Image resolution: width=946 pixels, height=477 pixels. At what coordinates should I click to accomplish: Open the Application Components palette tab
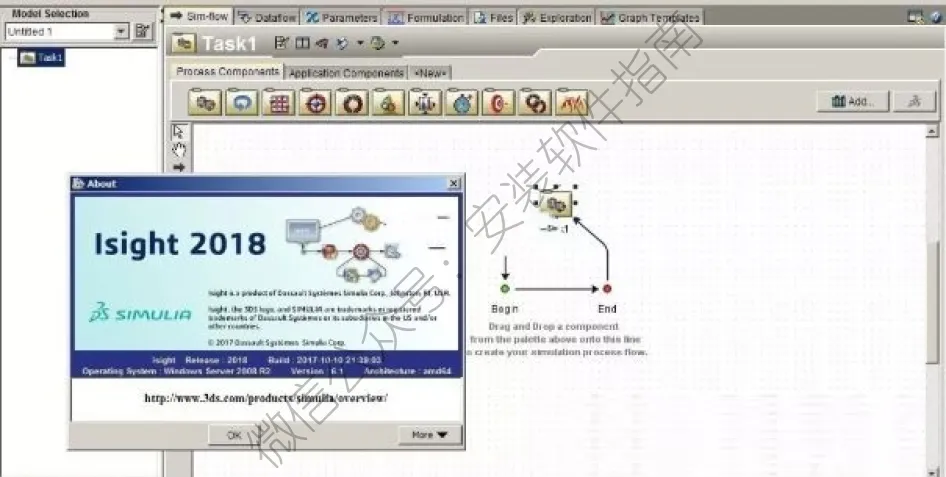346,73
